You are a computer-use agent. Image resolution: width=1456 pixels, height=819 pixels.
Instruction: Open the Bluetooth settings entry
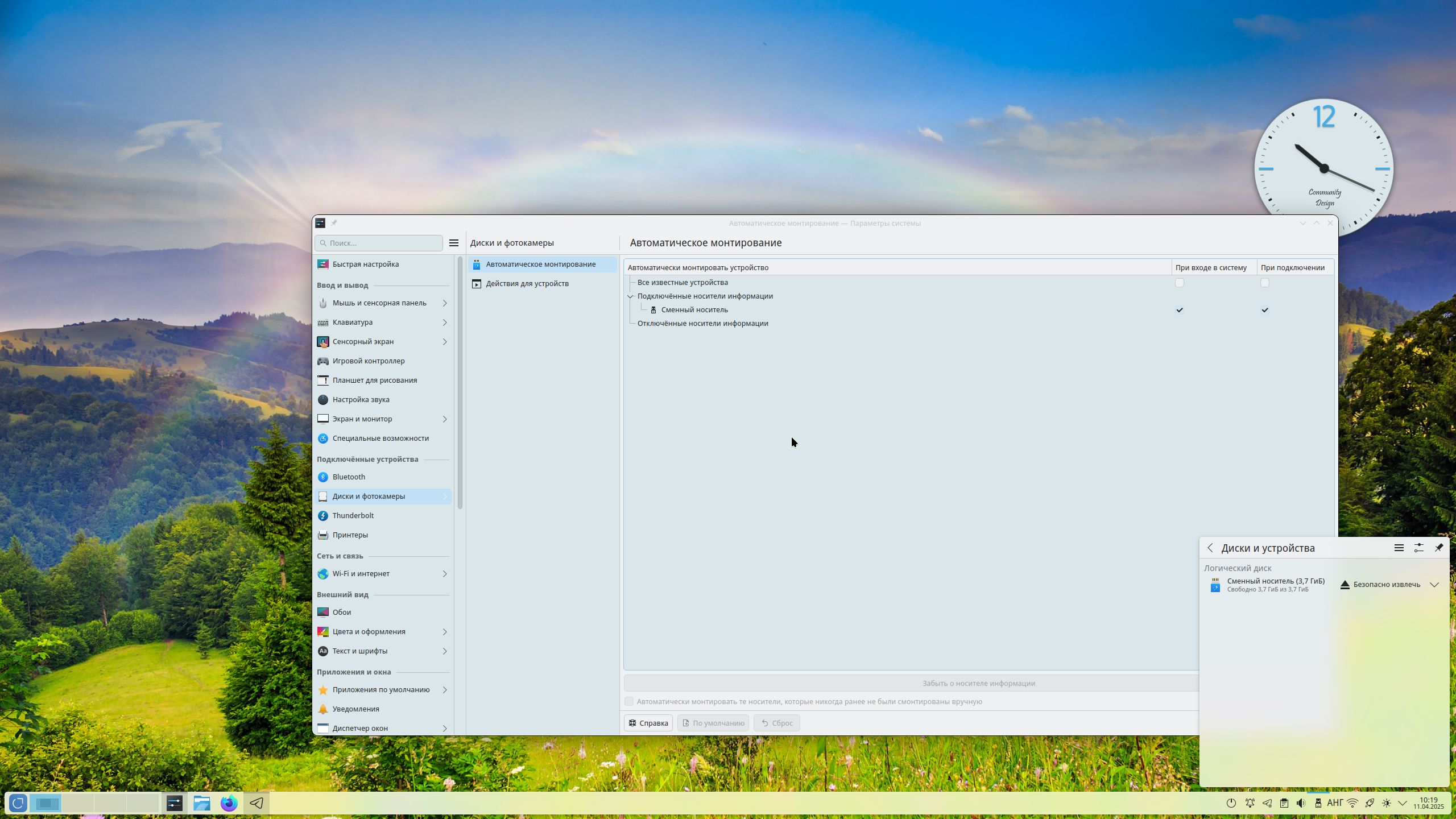[x=349, y=477]
